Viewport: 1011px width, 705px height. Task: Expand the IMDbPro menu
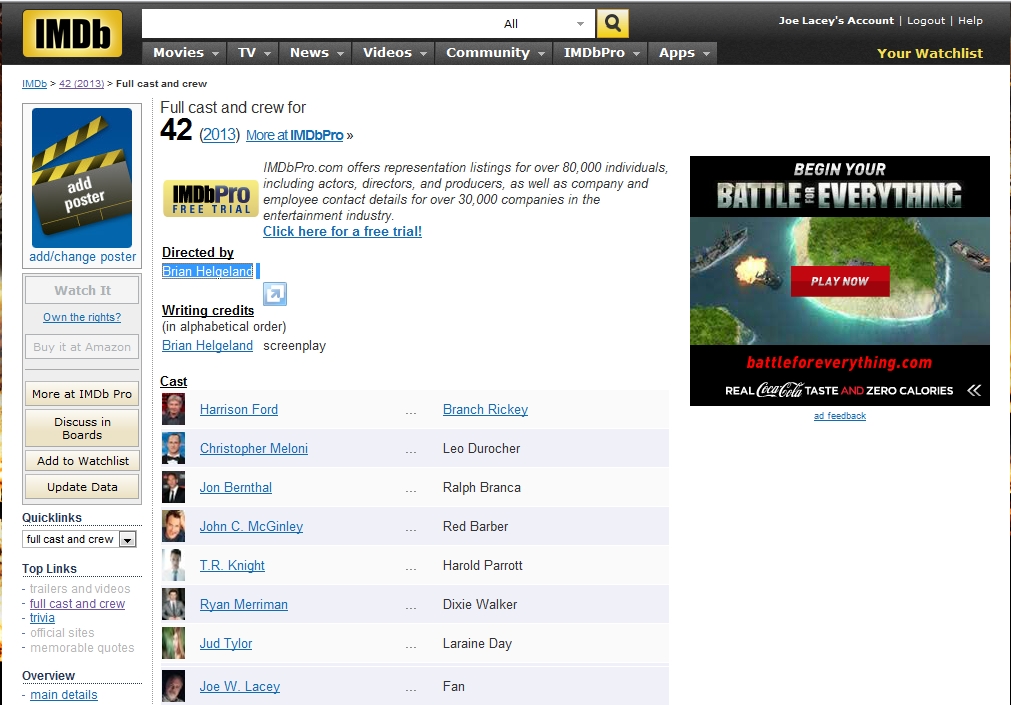601,53
